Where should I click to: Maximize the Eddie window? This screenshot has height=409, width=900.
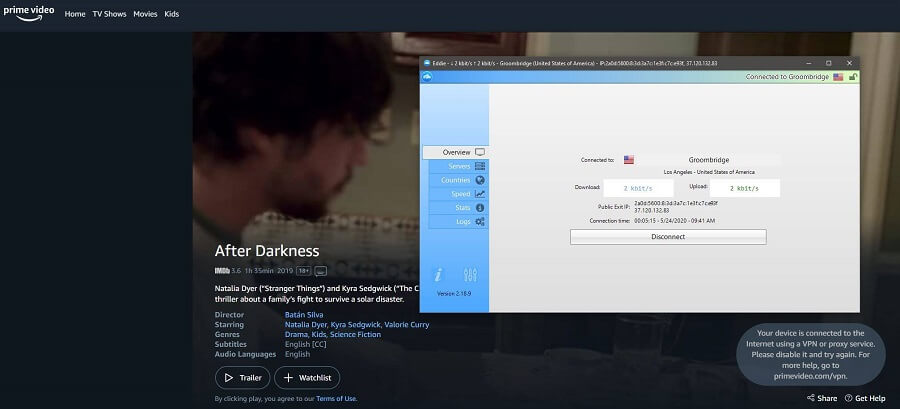[829, 63]
